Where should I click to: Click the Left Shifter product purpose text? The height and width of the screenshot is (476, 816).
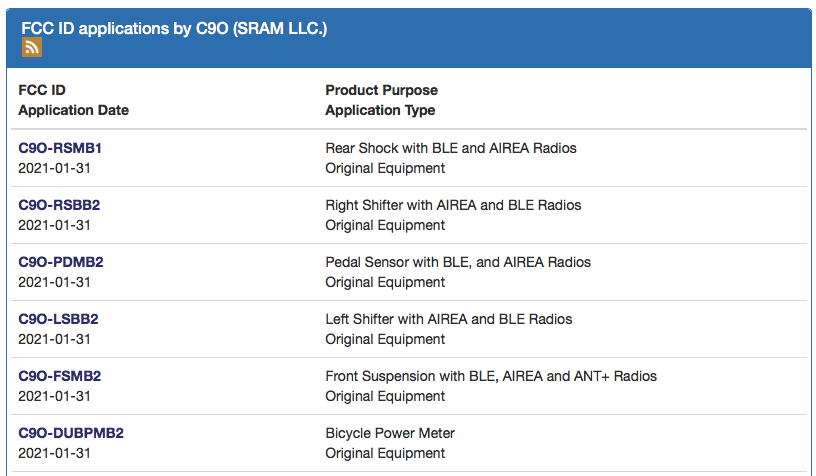(448, 319)
